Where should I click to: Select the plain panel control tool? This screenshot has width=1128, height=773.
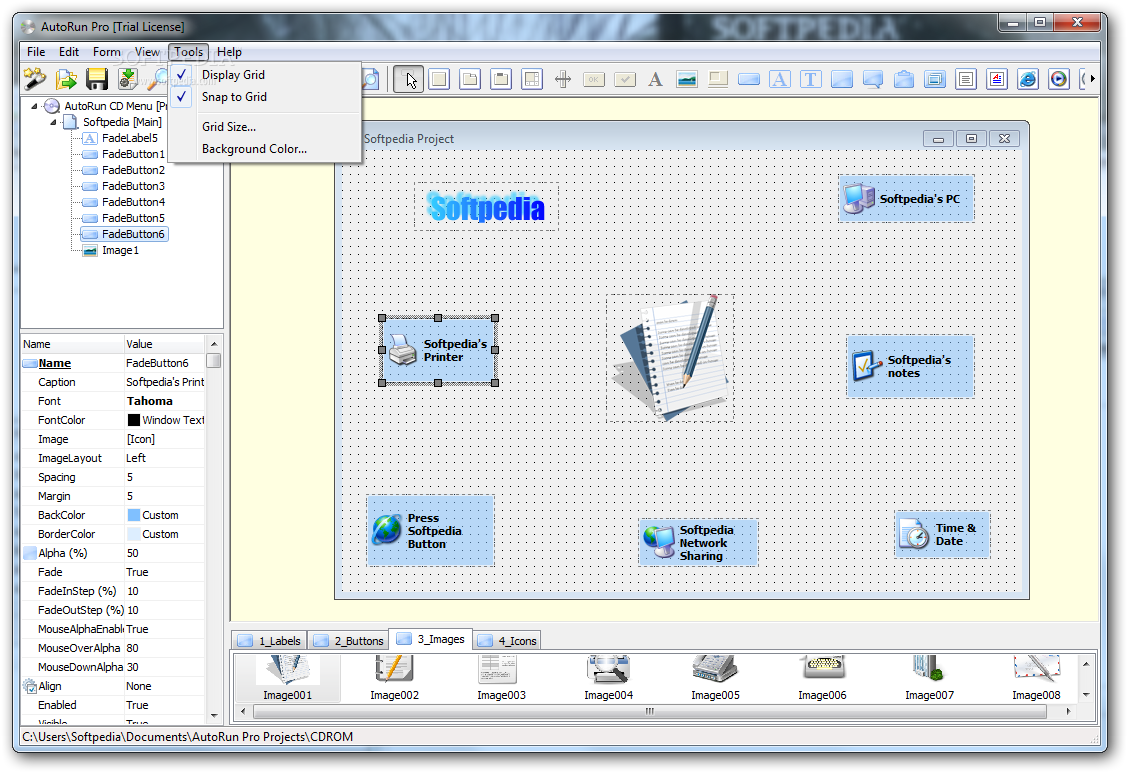(x=439, y=79)
